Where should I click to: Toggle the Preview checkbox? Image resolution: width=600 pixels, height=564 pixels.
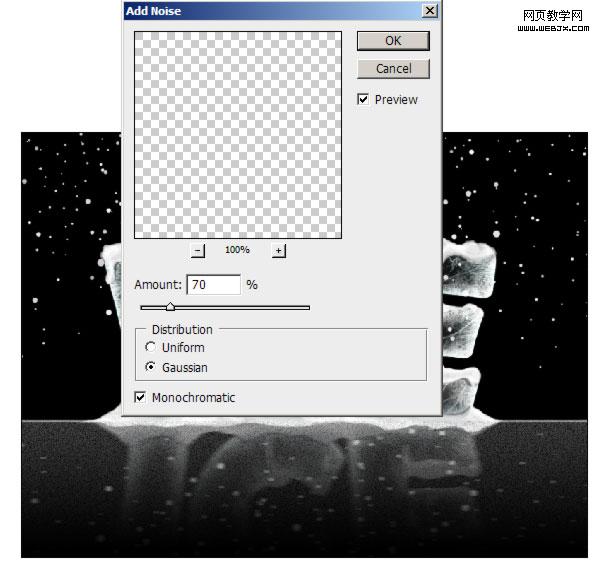coord(363,99)
